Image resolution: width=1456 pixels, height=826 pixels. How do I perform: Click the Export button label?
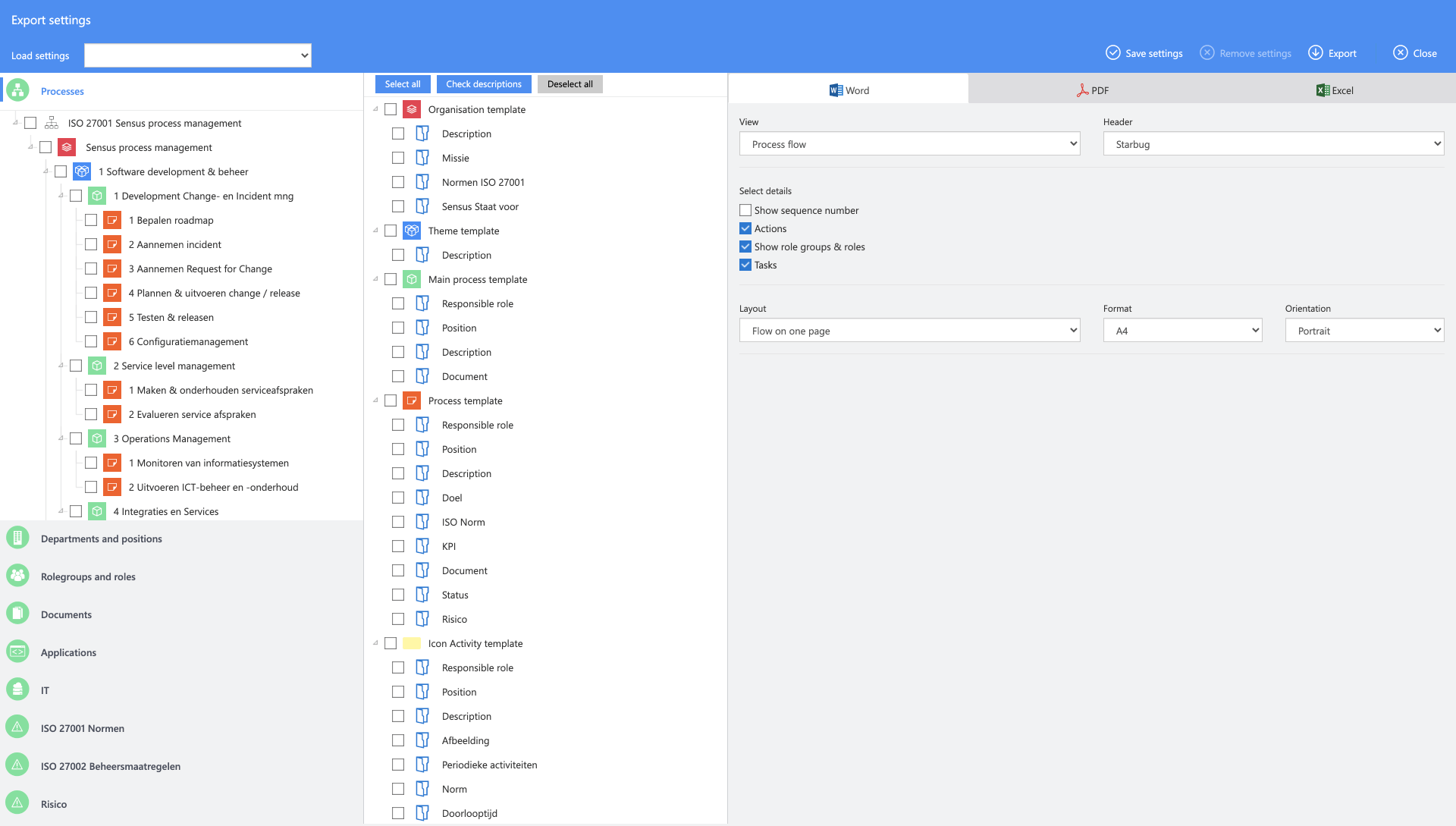[x=1342, y=53]
